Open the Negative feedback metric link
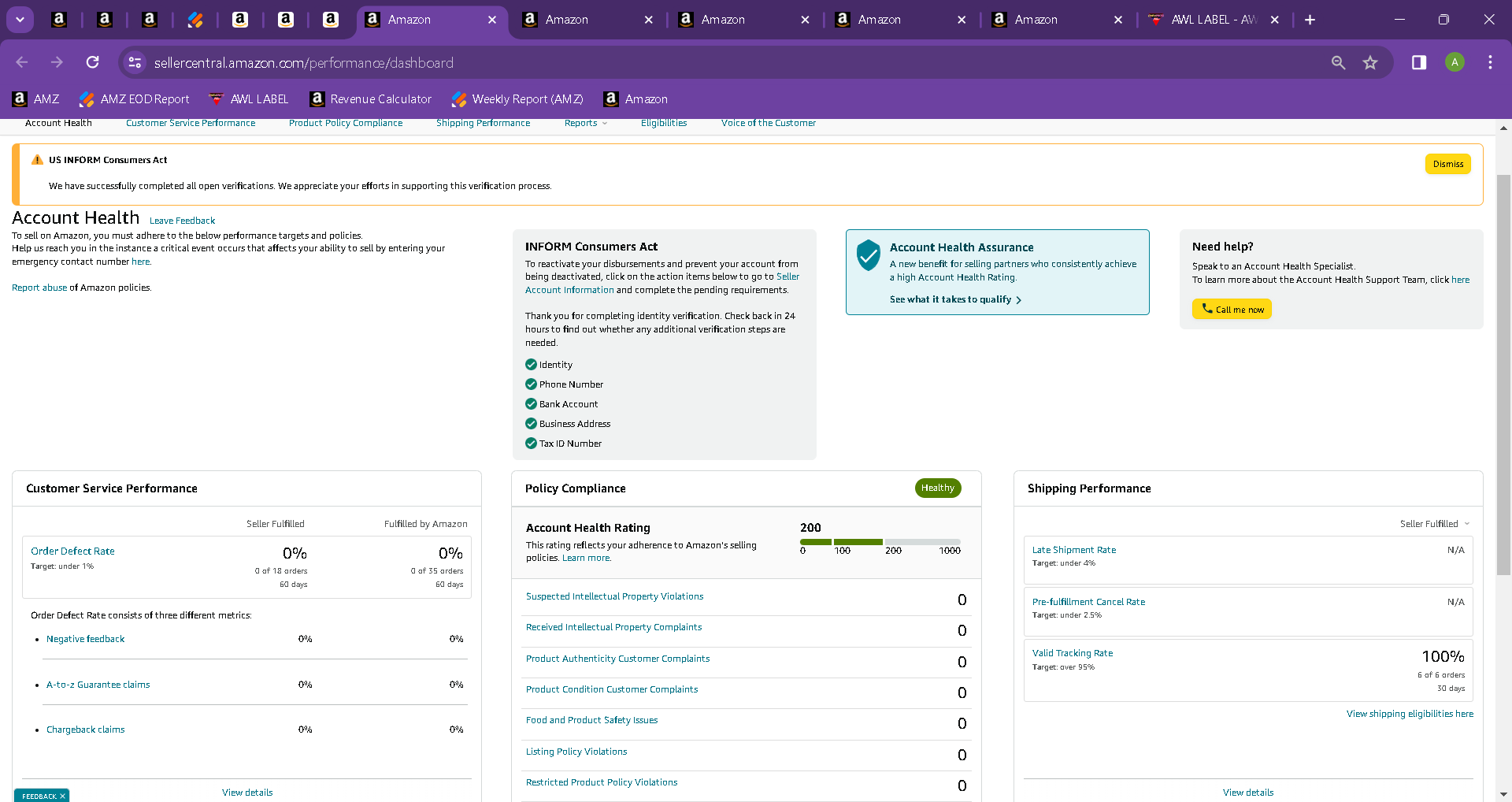This screenshot has height=802, width=1512. point(85,639)
